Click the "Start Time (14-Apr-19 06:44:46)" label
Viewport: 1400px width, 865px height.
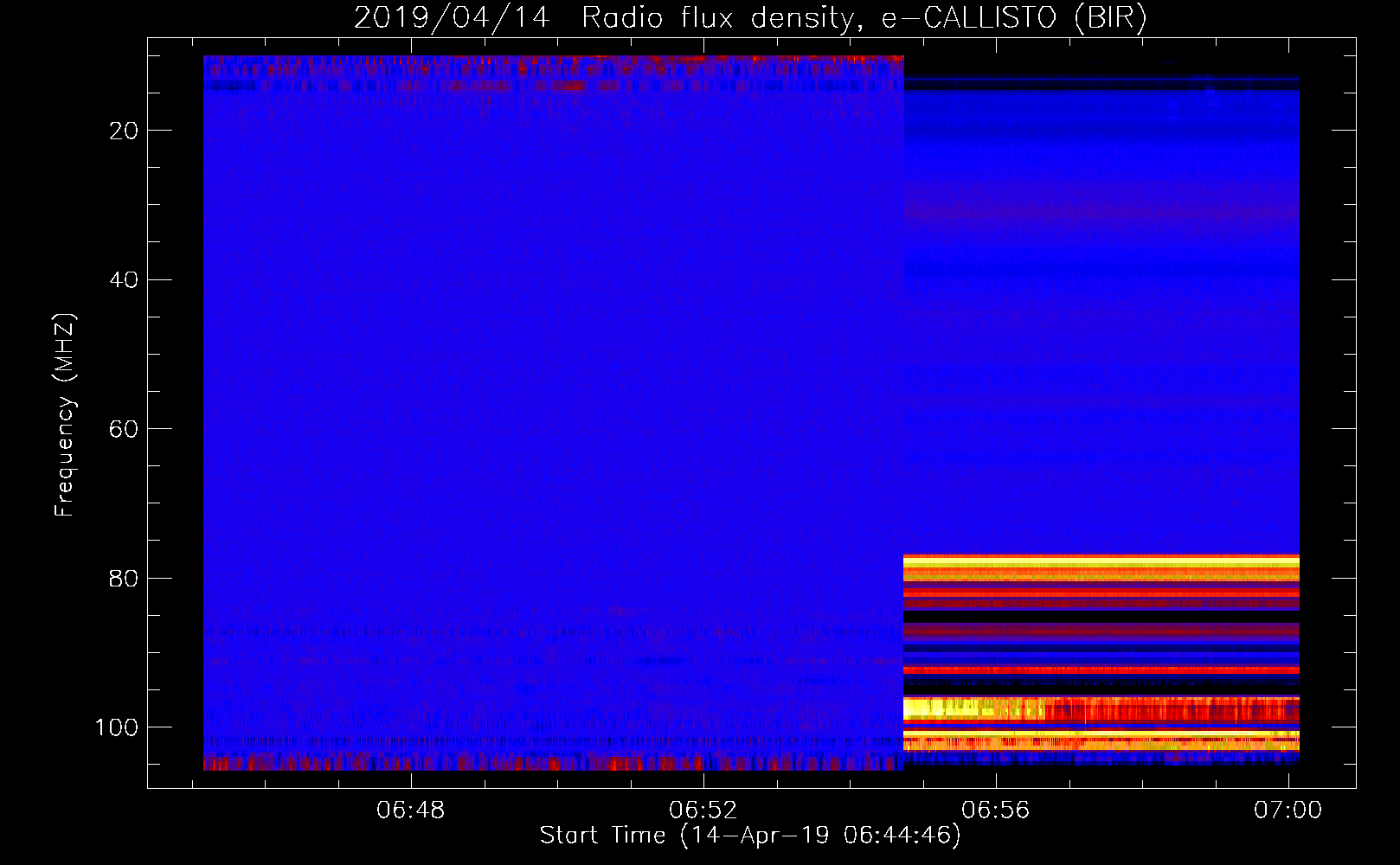(750, 836)
